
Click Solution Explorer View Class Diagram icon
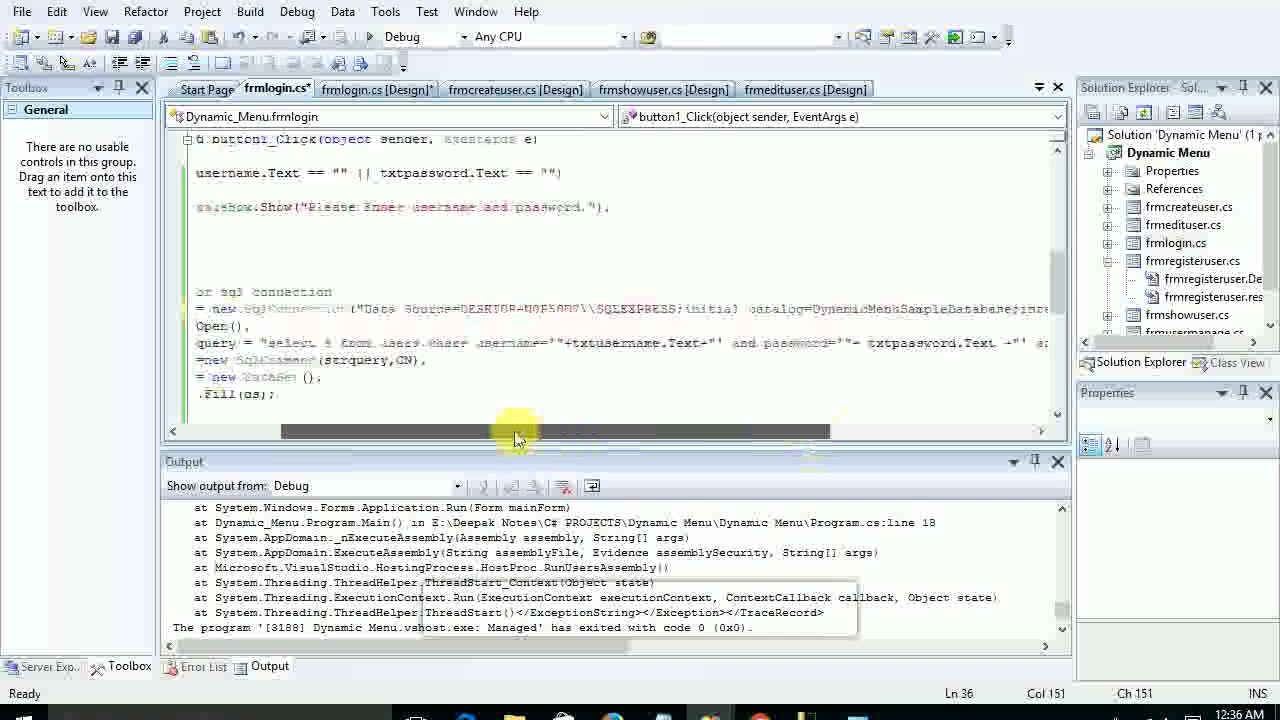(x=1218, y=112)
